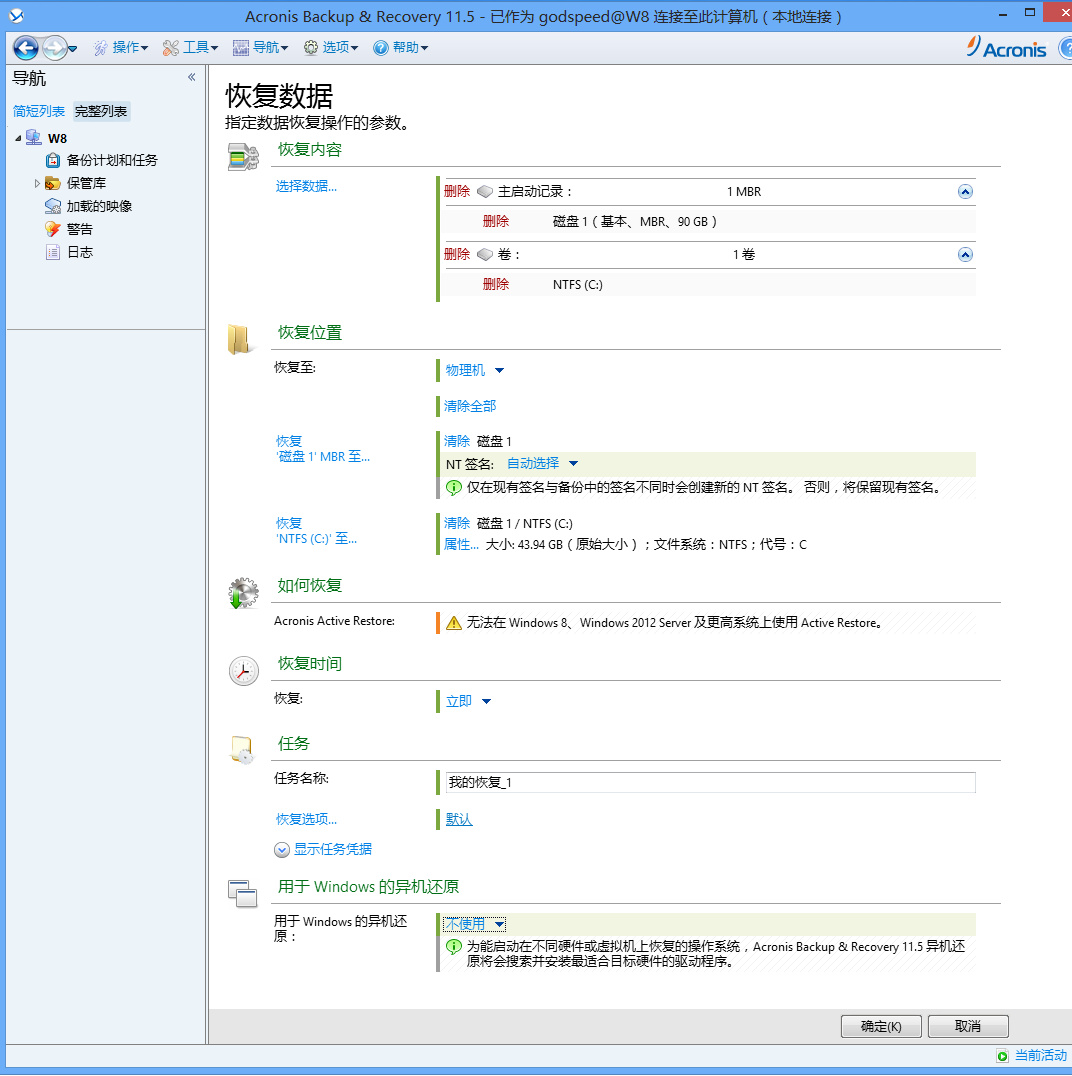Clear the 磁盘 1 / NTFS (C:) destination
Screen dimensions: 1072x1076
456,524
